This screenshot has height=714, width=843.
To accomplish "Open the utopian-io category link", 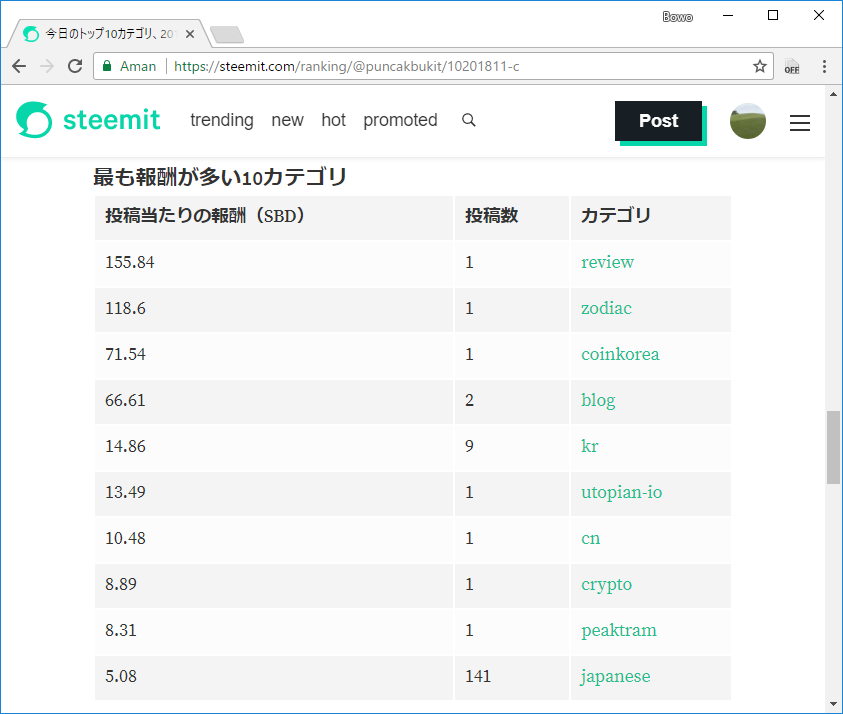I will coord(621,492).
